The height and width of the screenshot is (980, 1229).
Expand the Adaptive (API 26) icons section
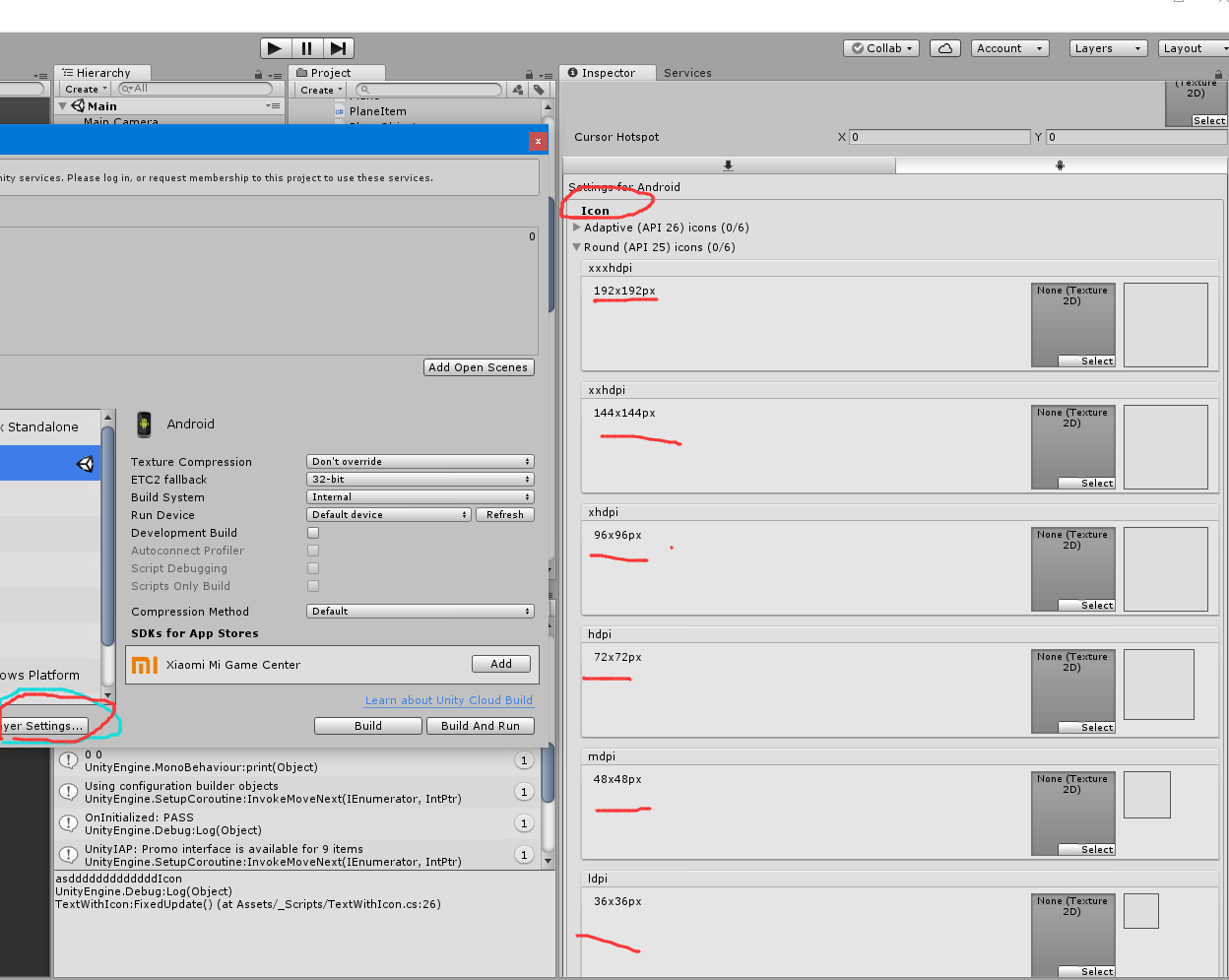tap(577, 228)
